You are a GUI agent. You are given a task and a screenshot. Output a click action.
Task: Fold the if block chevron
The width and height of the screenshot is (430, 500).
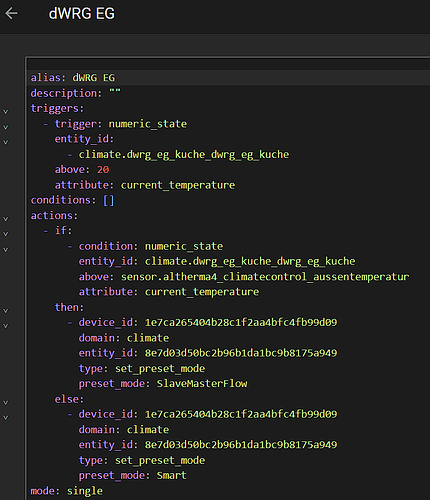point(6,234)
